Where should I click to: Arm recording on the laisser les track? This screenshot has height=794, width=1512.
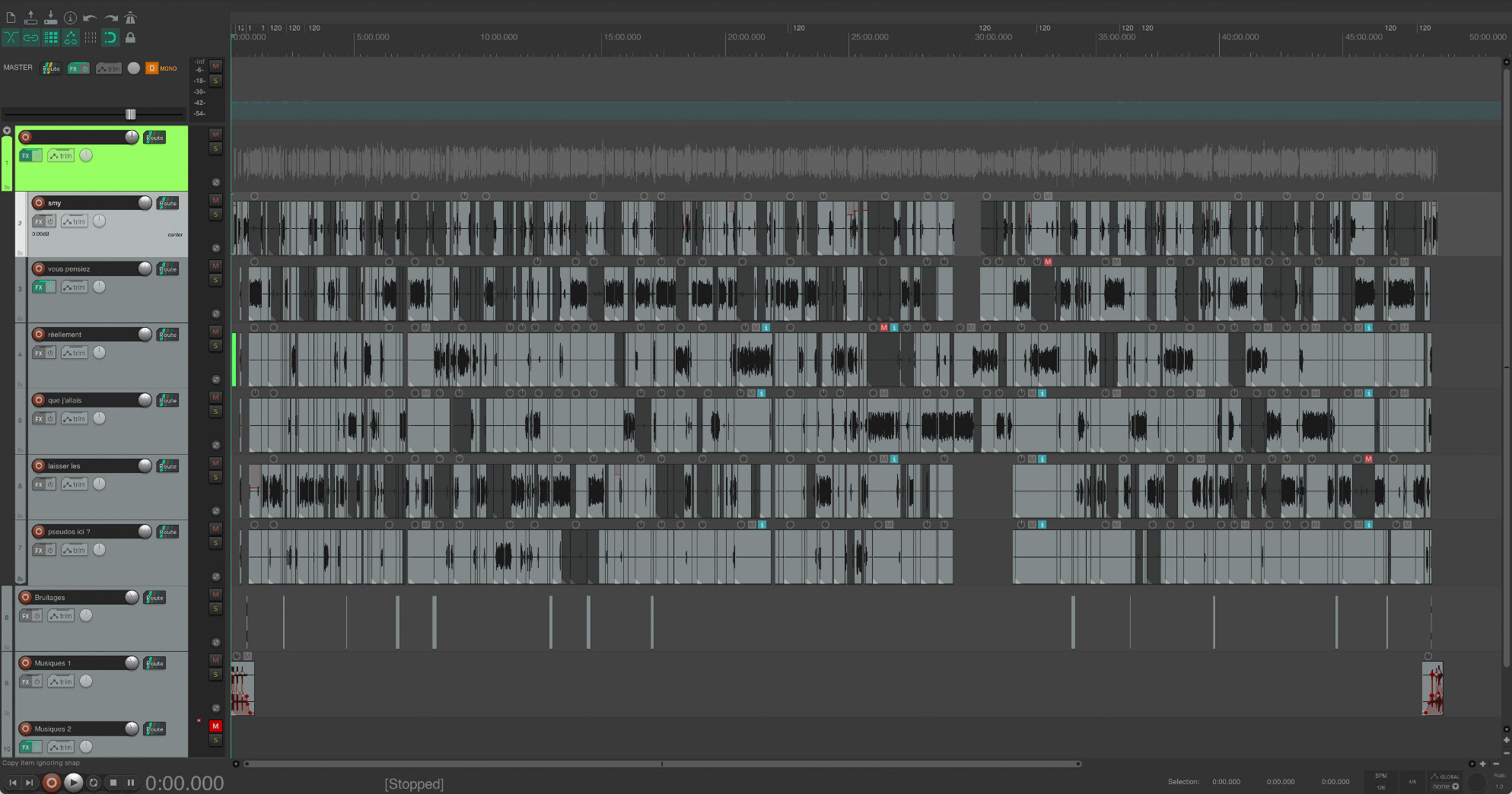(39, 465)
